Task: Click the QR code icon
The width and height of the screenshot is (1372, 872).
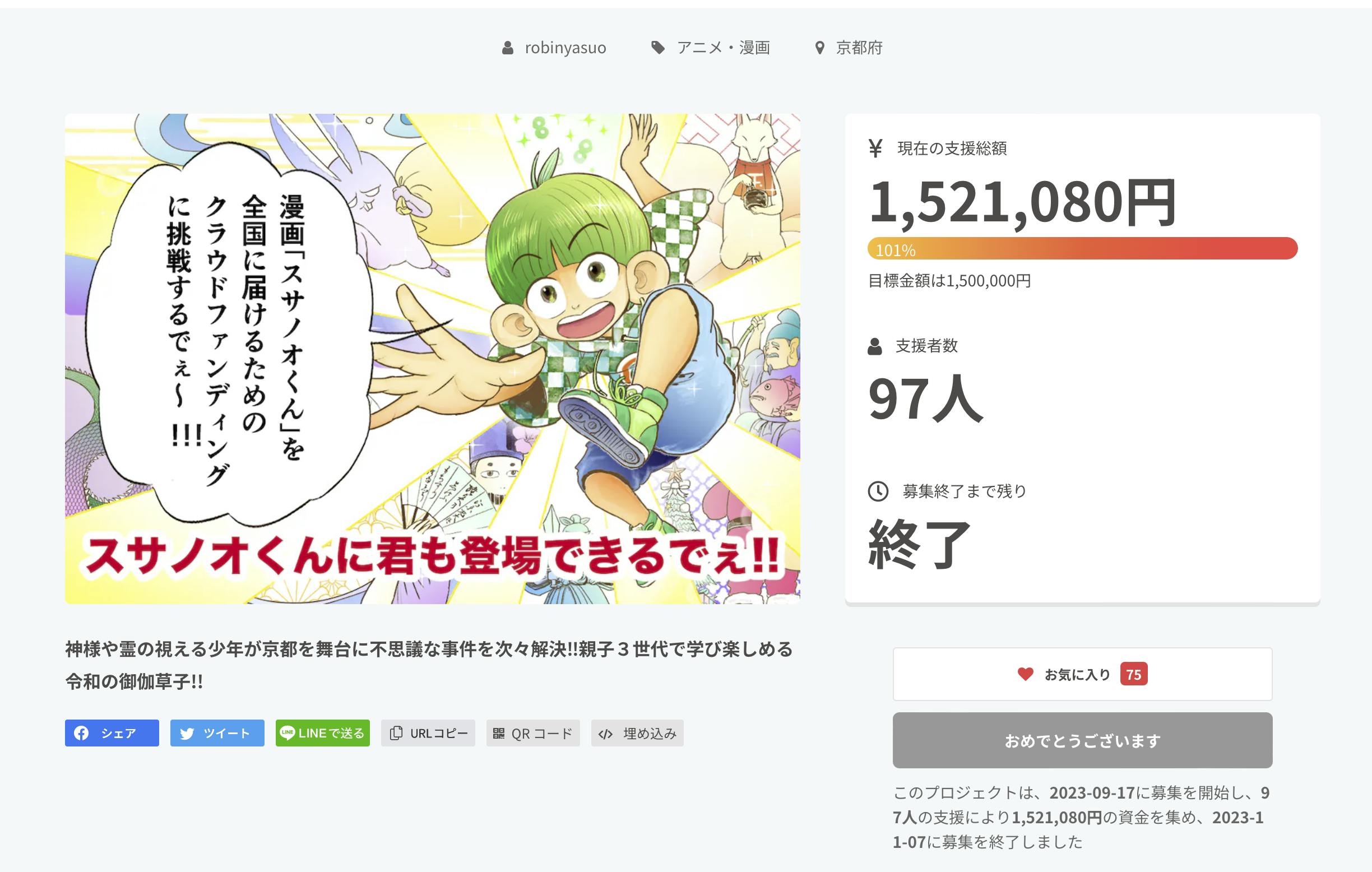Action: point(499,733)
